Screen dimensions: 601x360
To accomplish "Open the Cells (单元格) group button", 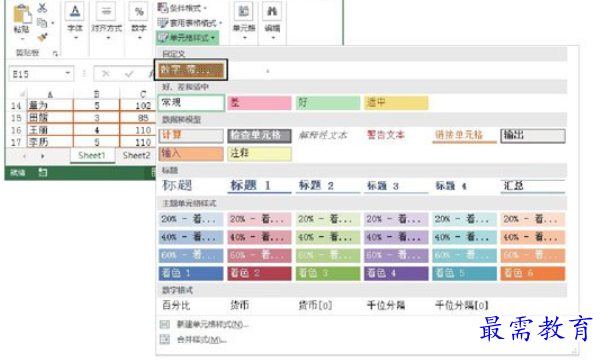I will pos(244,21).
